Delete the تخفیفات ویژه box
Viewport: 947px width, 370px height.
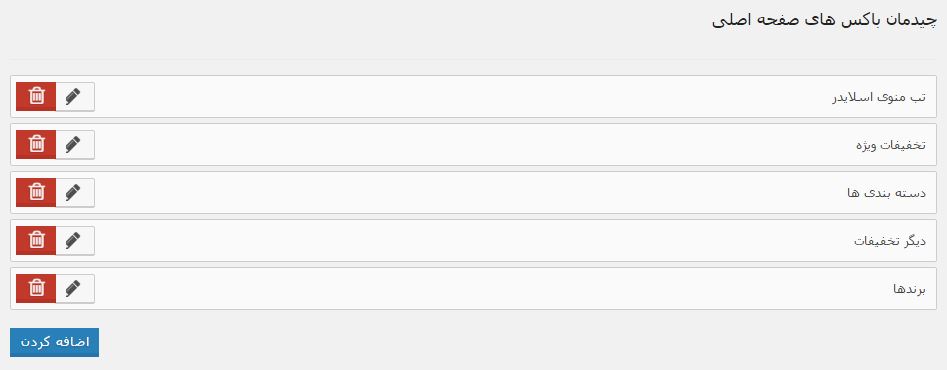point(36,145)
